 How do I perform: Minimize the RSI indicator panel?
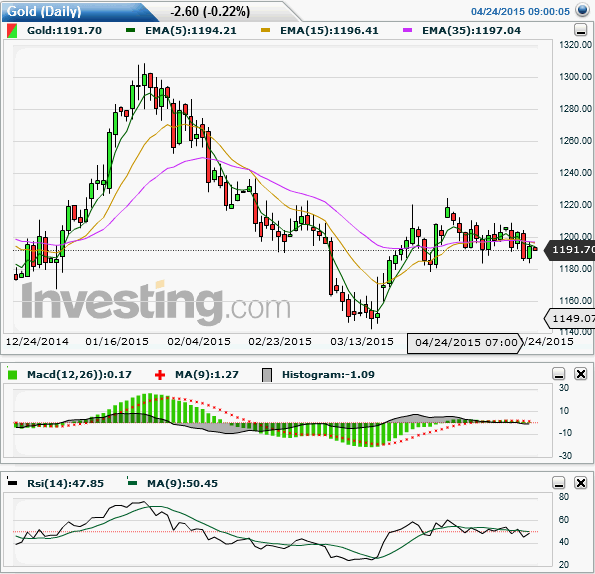pyautogui.click(x=559, y=483)
